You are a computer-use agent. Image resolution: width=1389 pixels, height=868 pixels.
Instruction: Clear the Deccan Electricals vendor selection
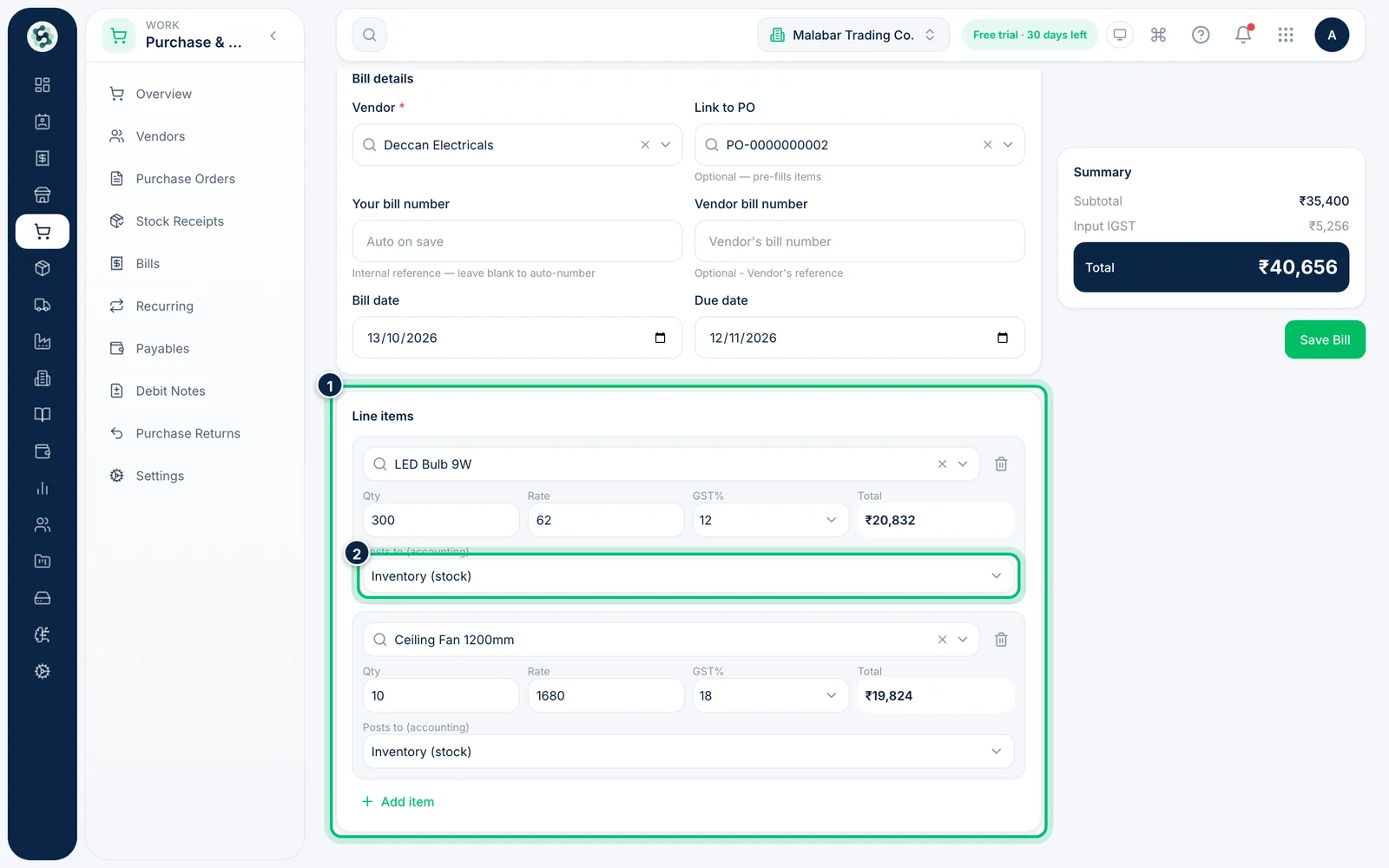[645, 145]
